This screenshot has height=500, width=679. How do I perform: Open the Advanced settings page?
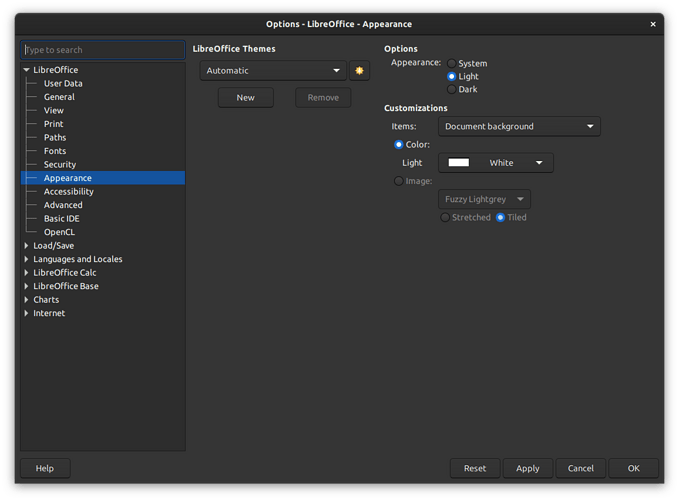[x=63, y=205]
